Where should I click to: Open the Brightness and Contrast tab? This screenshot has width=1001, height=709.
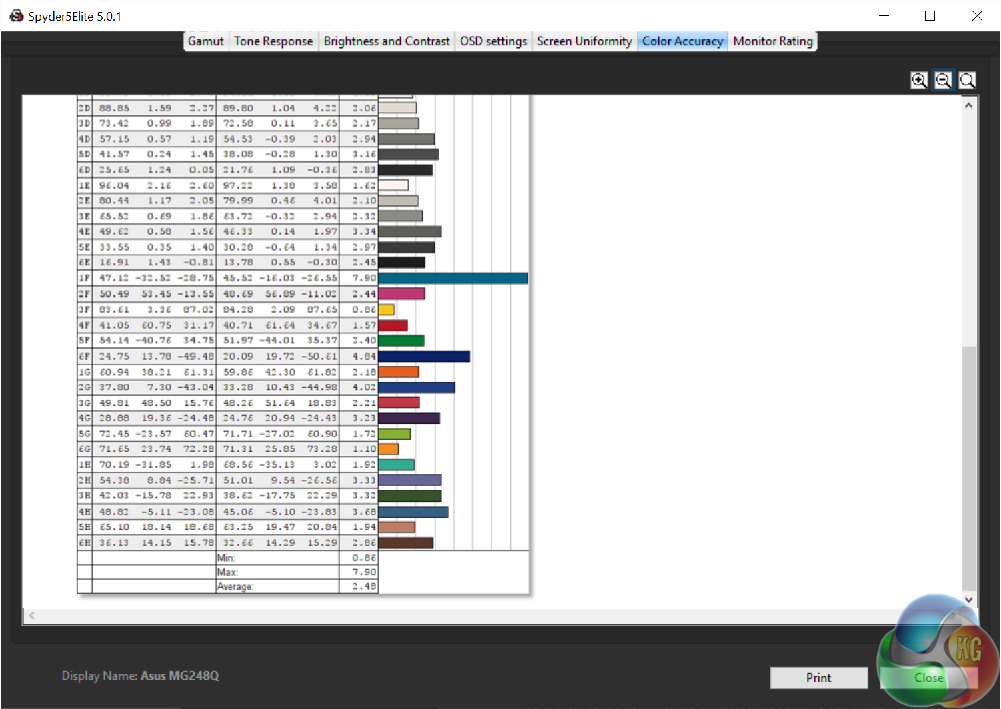[386, 41]
